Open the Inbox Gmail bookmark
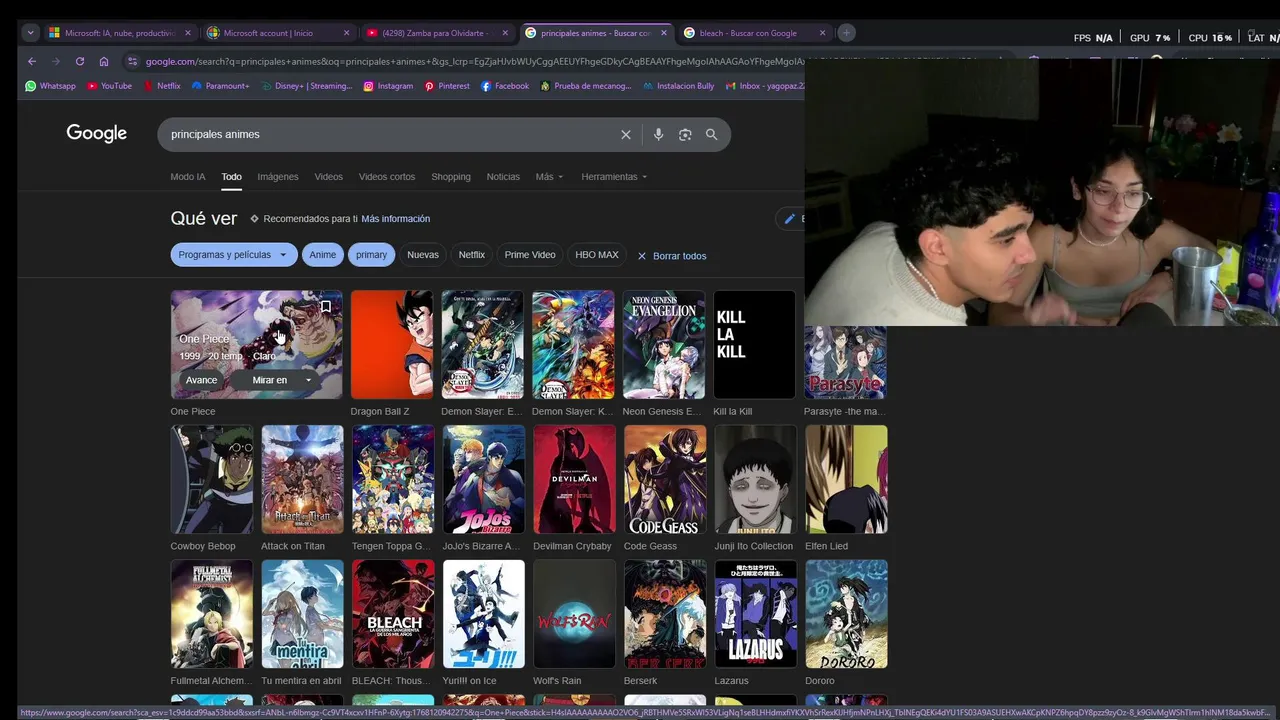 point(765,86)
